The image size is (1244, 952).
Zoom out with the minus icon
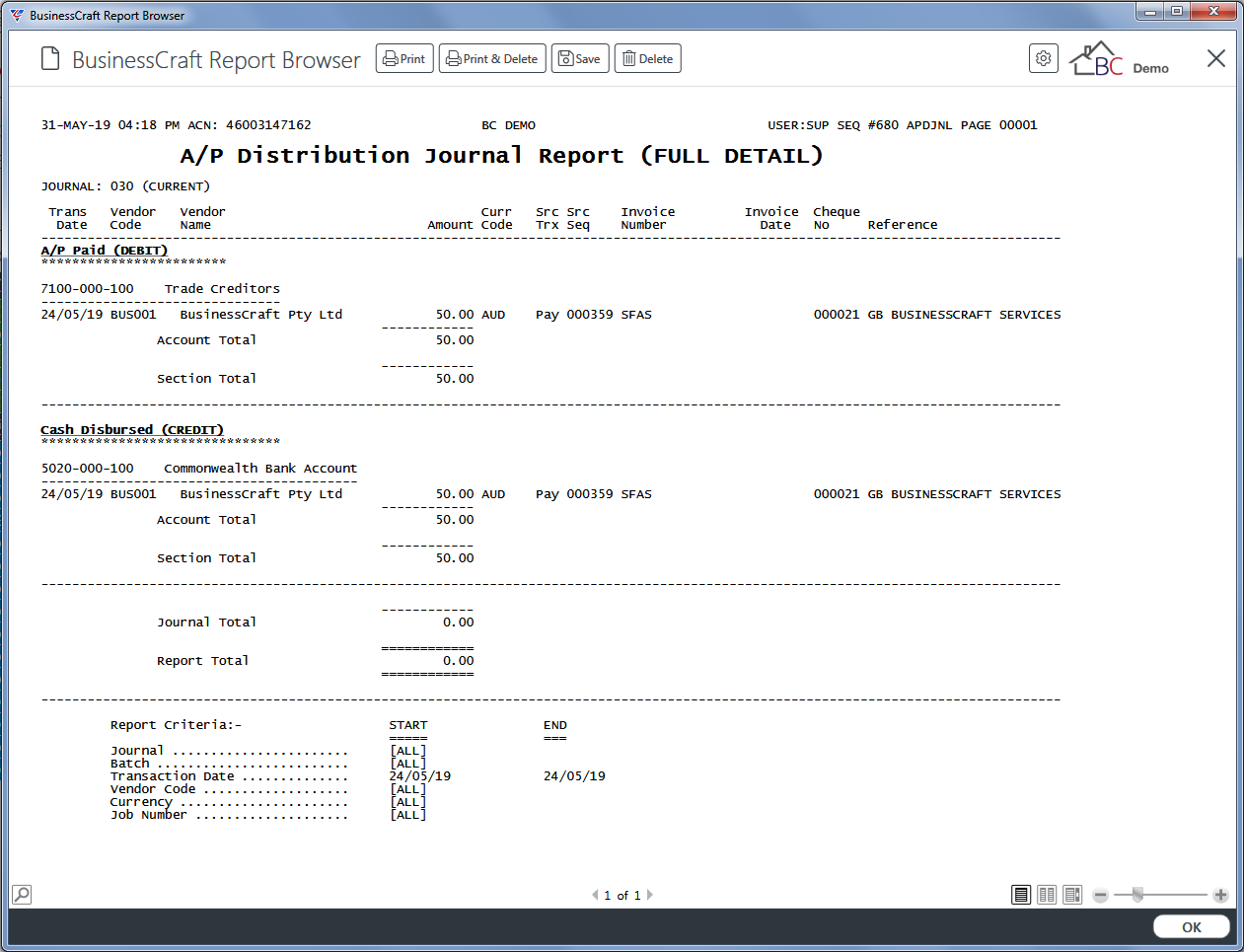(1101, 895)
